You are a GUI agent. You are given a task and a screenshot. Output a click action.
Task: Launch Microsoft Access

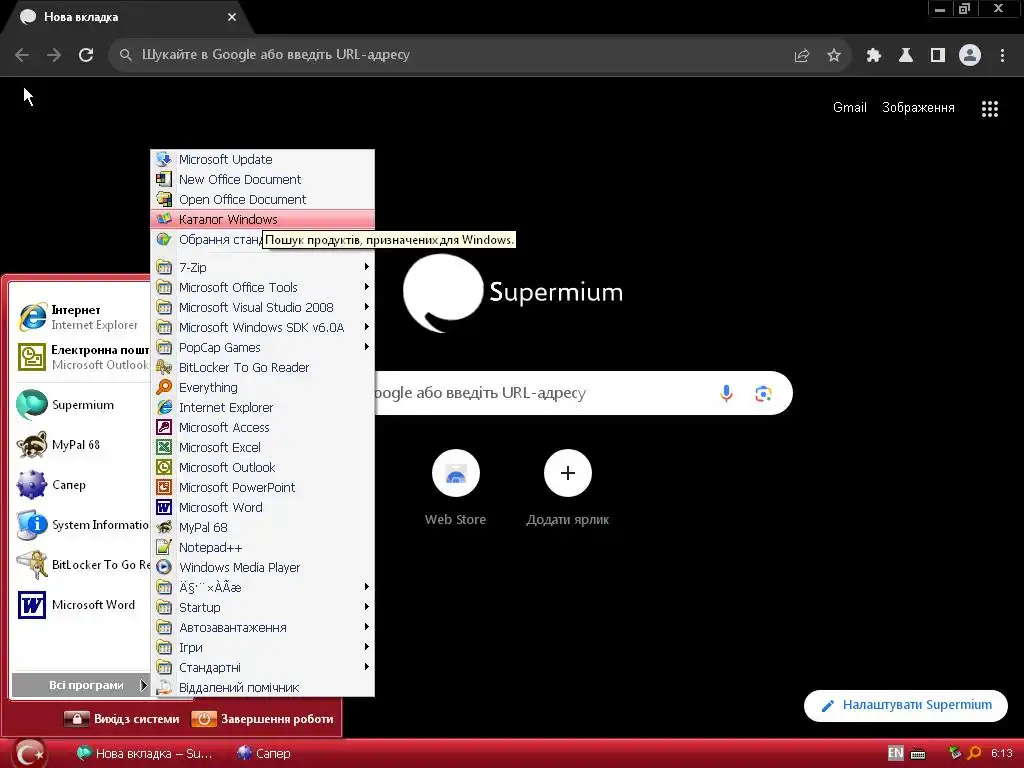(263, 428)
